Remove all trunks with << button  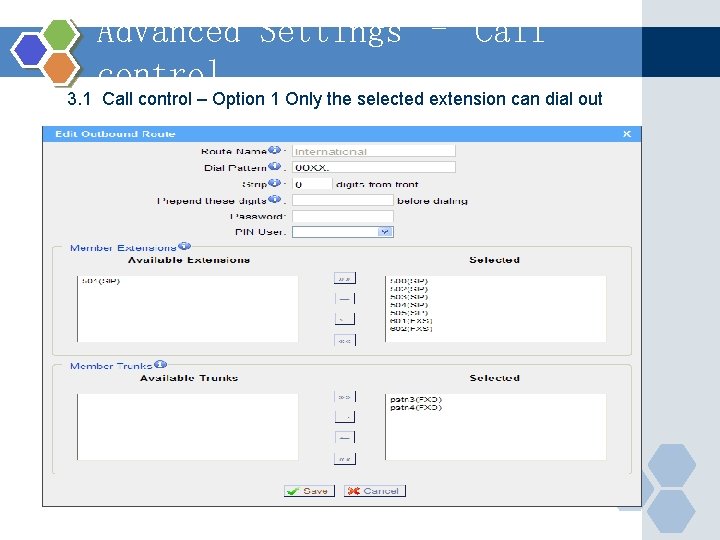coord(344,459)
